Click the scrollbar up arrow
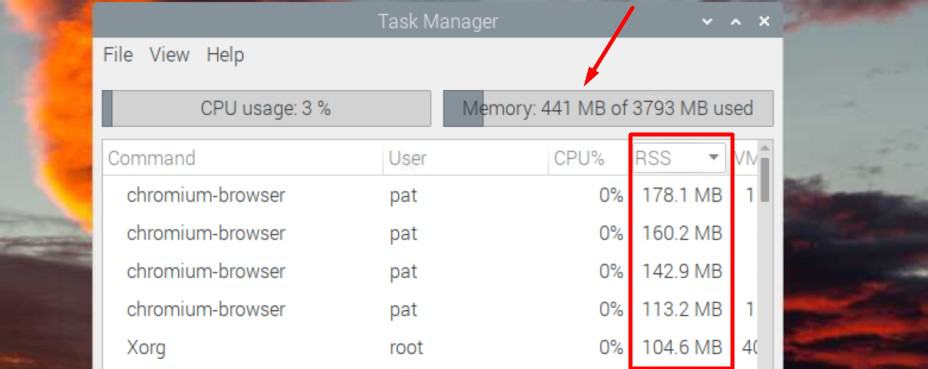This screenshot has height=369, width=928. [x=765, y=147]
